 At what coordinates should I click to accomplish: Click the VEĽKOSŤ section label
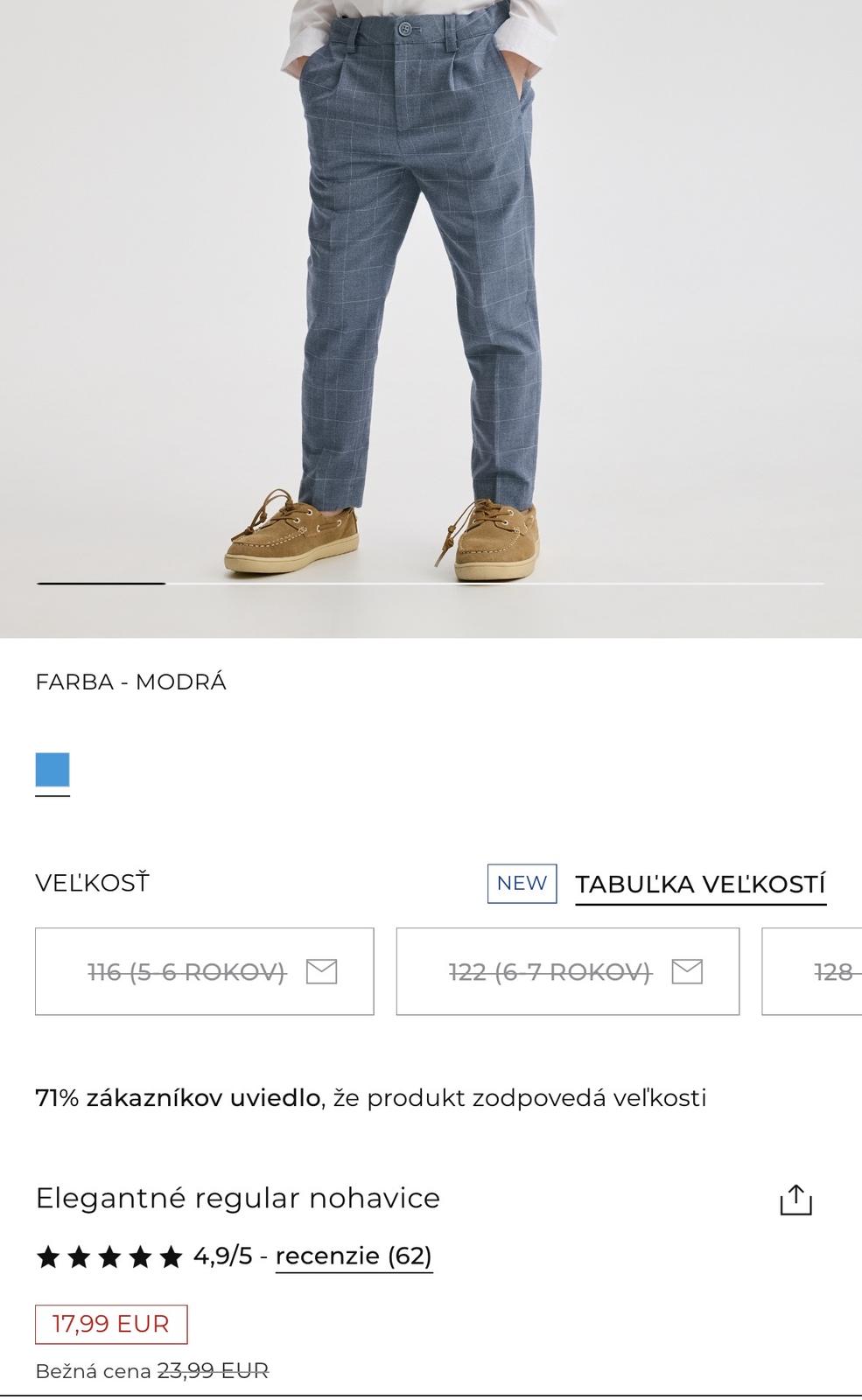tap(92, 883)
